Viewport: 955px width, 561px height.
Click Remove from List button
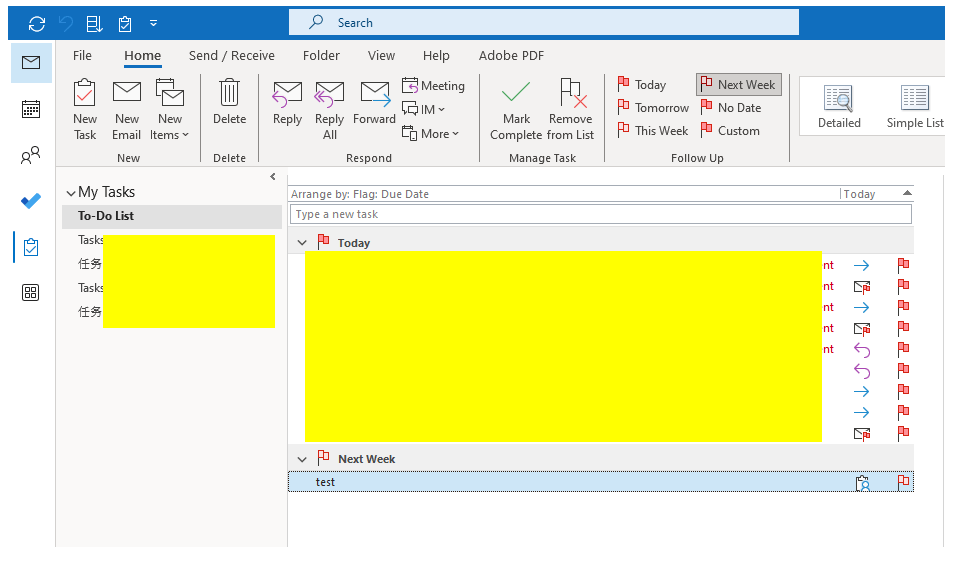tap(571, 110)
